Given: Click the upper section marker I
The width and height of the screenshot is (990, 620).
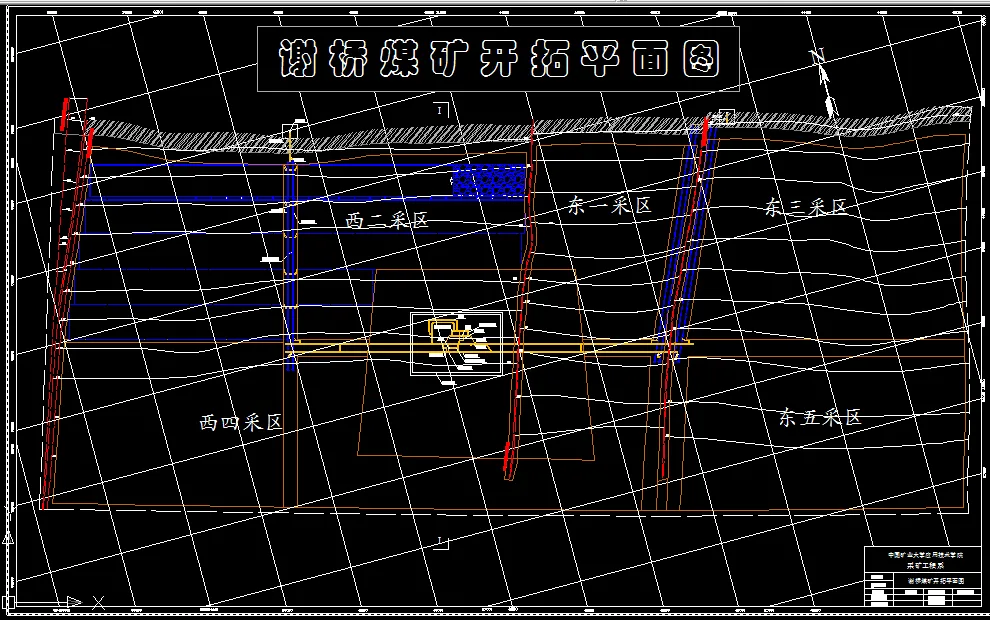Looking at the screenshot, I should [x=441, y=110].
